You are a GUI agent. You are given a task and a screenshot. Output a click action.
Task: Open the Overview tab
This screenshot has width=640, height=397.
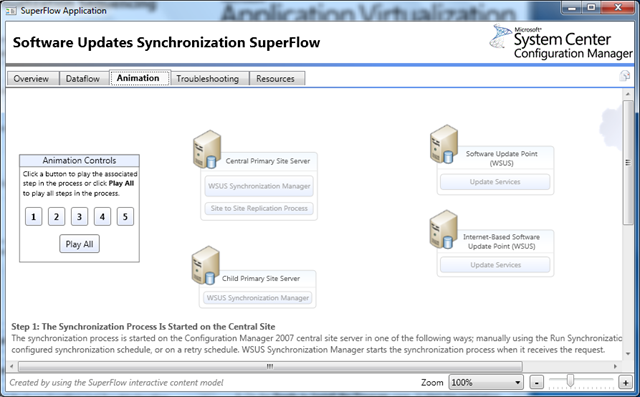coord(31,78)
